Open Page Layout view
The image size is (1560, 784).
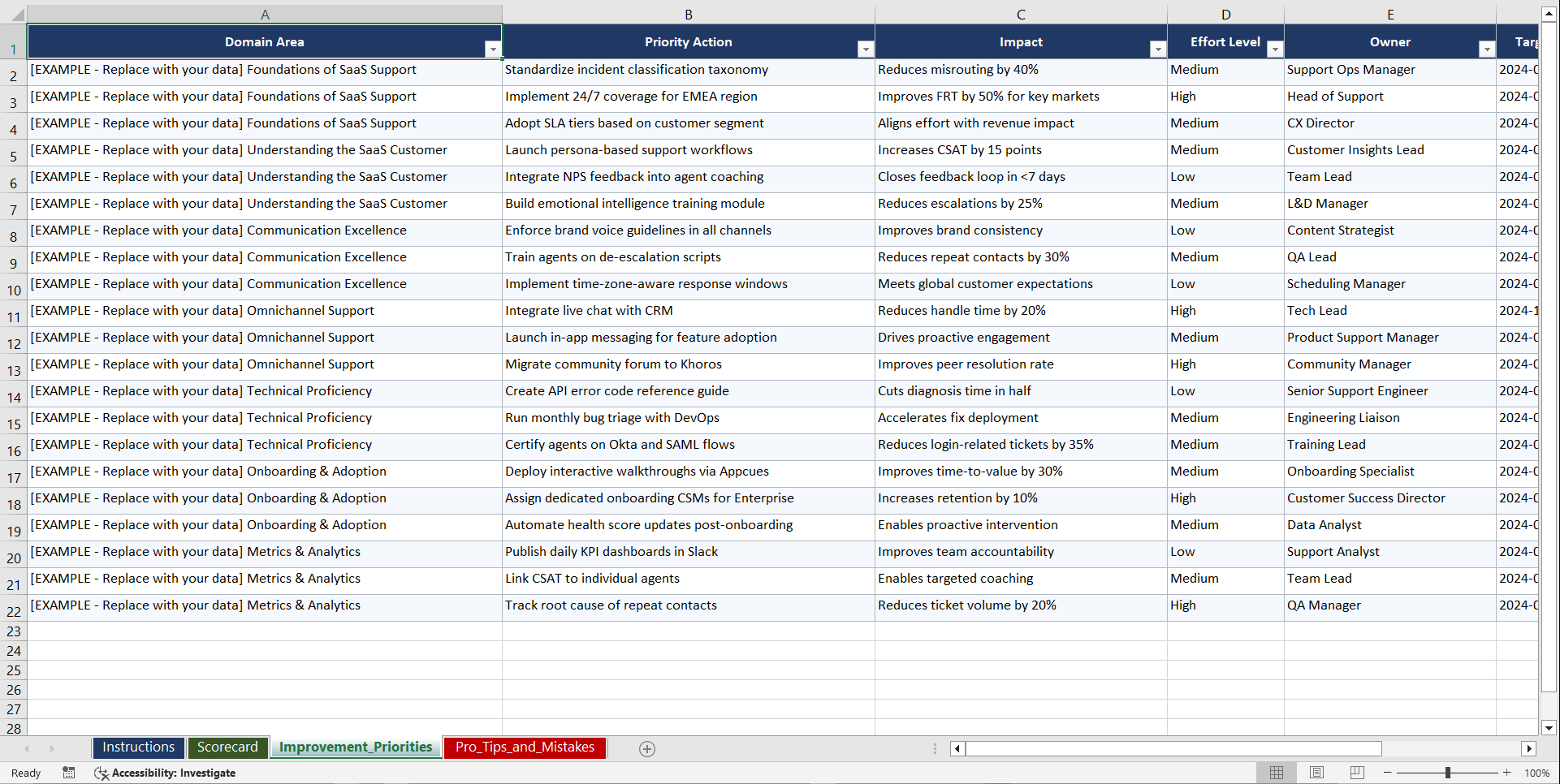pos(1316,773)
